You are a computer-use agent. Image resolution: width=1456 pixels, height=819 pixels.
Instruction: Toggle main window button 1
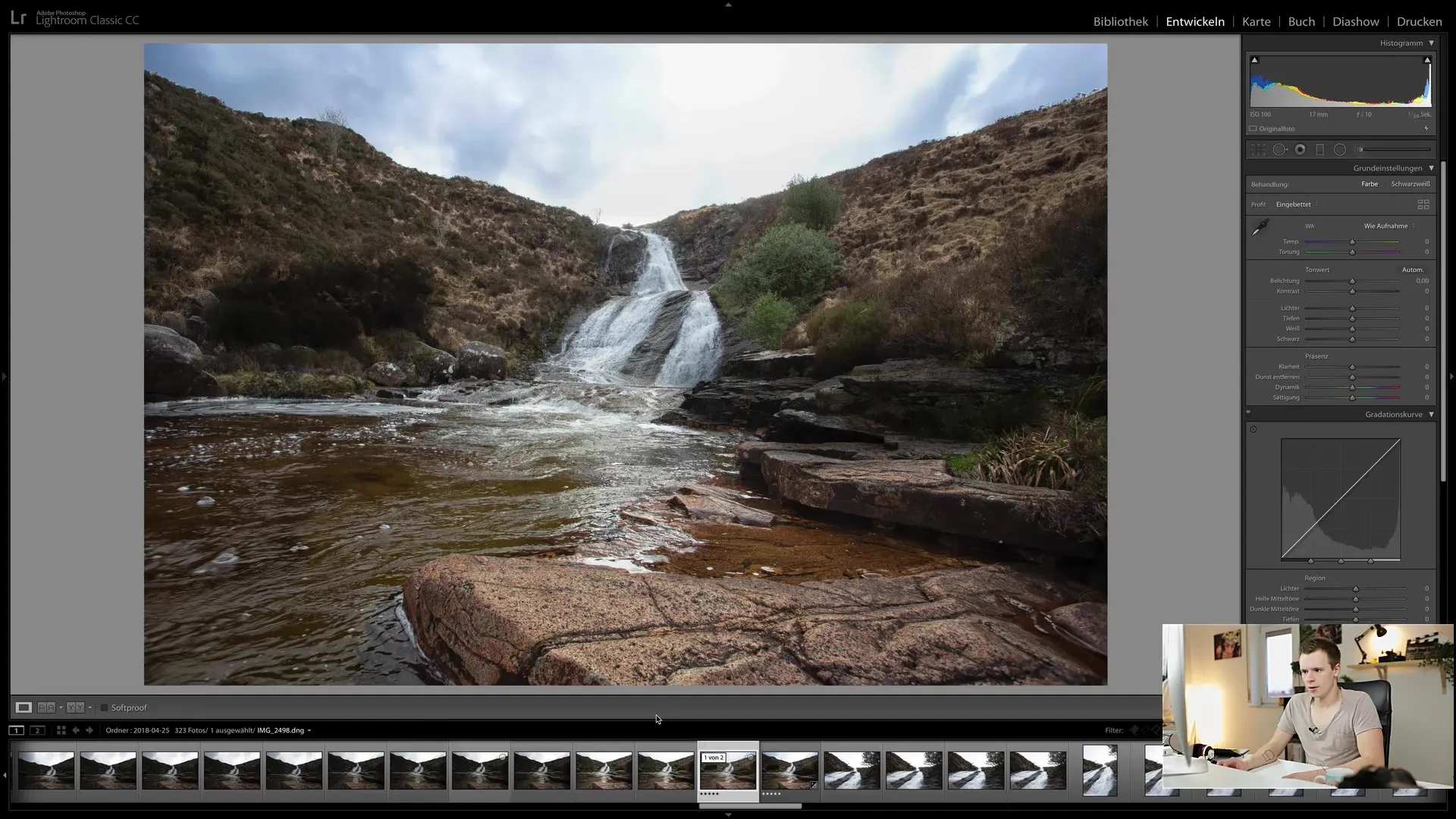16,730
